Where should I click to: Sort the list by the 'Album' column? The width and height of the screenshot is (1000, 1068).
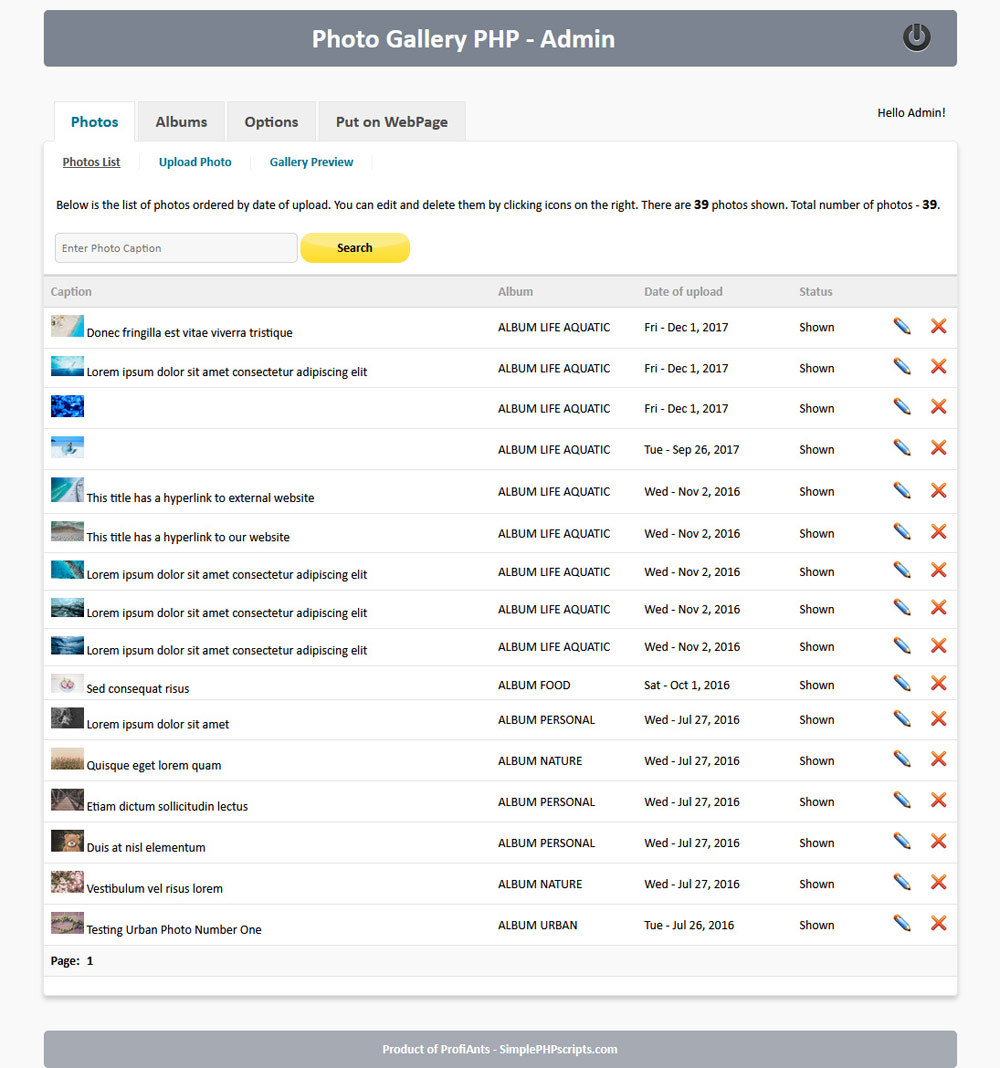click(x=515, y=291)
